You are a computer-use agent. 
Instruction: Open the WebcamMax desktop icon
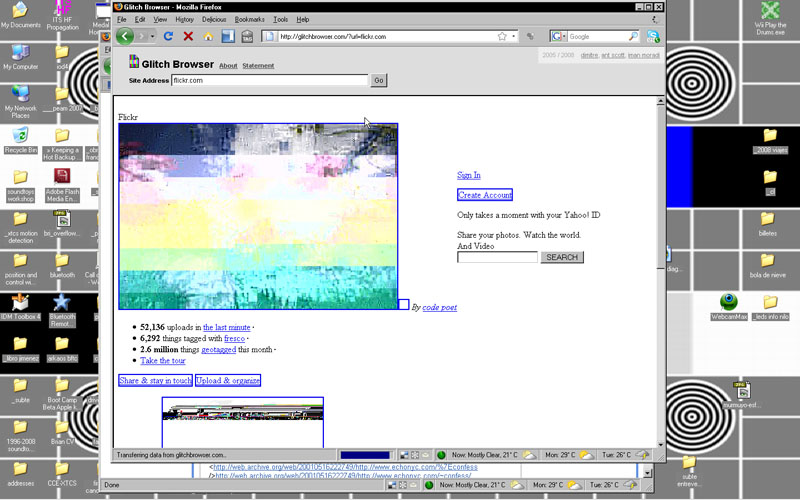[729, 307]
